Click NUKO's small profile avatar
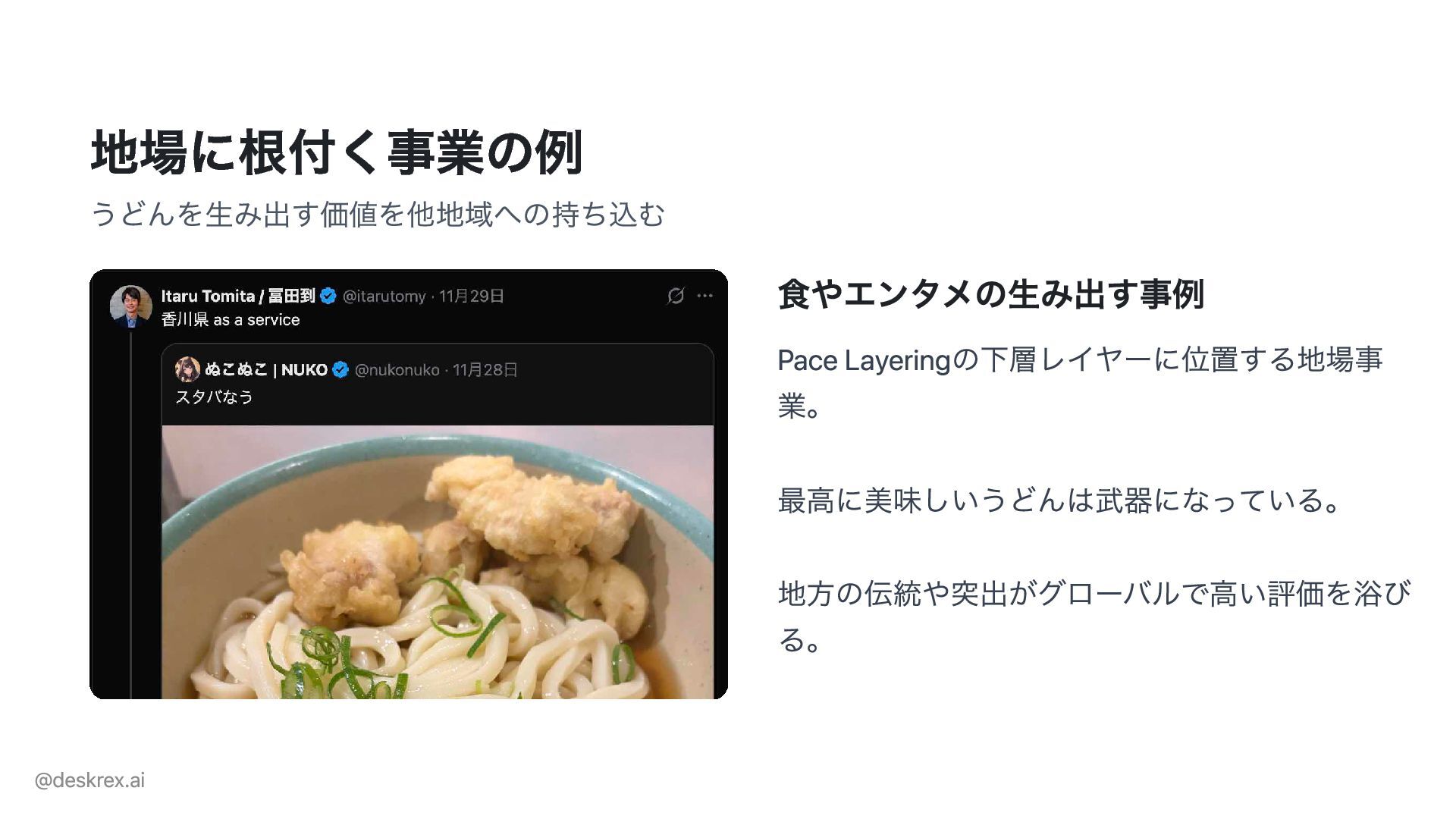The image size is (1456, 819). [x=187, y=369]
